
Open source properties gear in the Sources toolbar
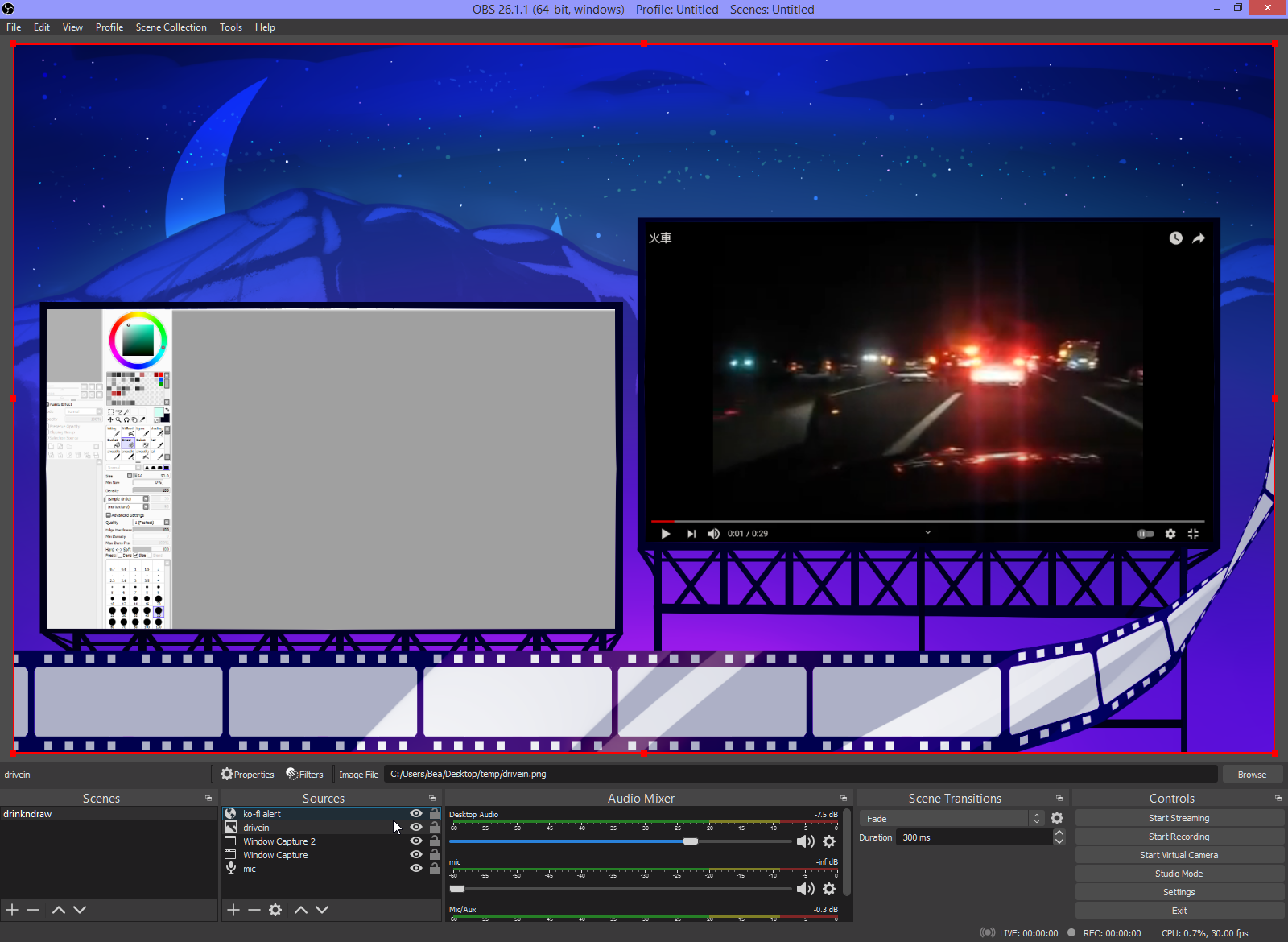(x=275, y=910)
